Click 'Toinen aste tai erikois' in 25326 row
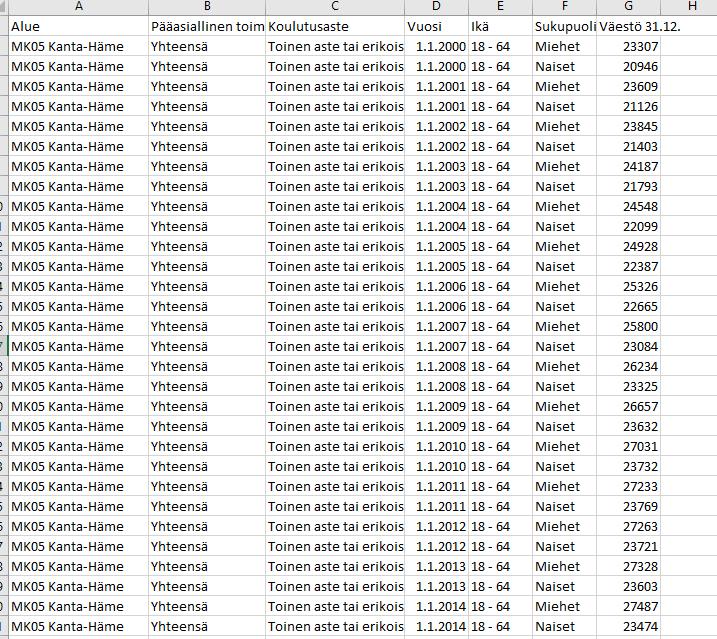This screenshot has height=639, width=717. (336, 286)
